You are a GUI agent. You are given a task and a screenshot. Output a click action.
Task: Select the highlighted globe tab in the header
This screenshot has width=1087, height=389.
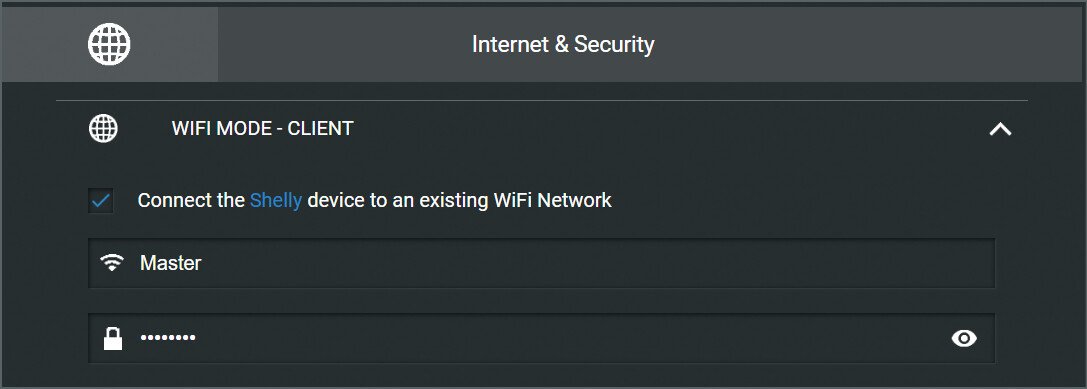pos(109,44)
